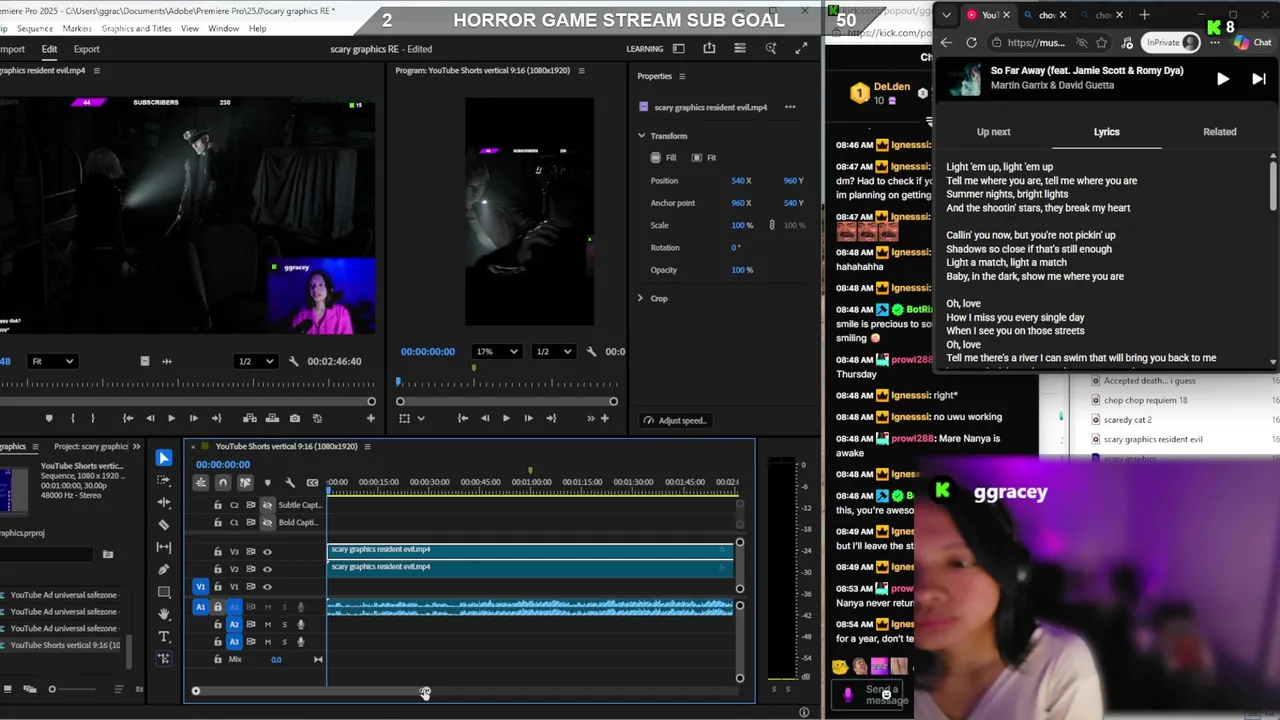The width and height of the screenshot is (1280, 720).
Task: Switch to Related tab in music player
Action: (x=1219, y=132)
